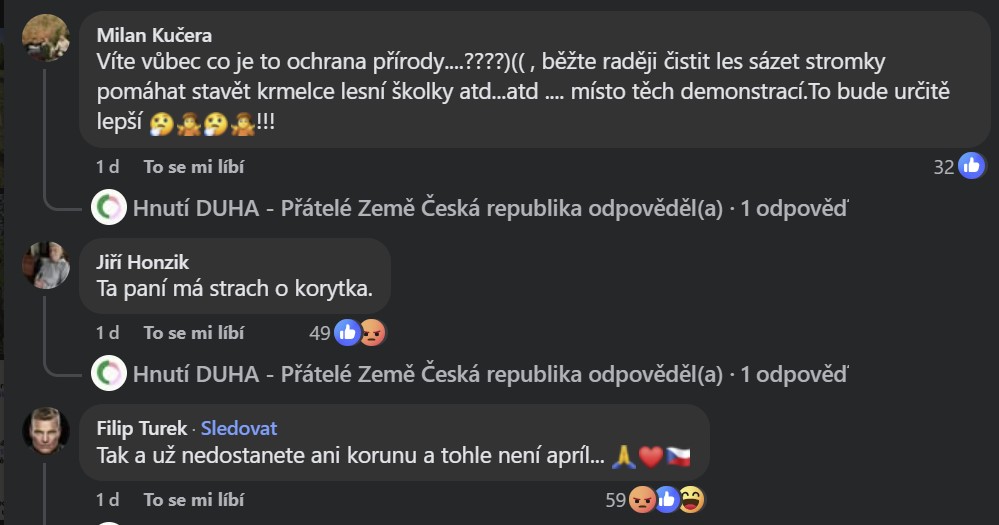Click the angry reaction icon on Filip Turek's comment
This screenshot has height=525, width=999.
(x=641, y=499)
